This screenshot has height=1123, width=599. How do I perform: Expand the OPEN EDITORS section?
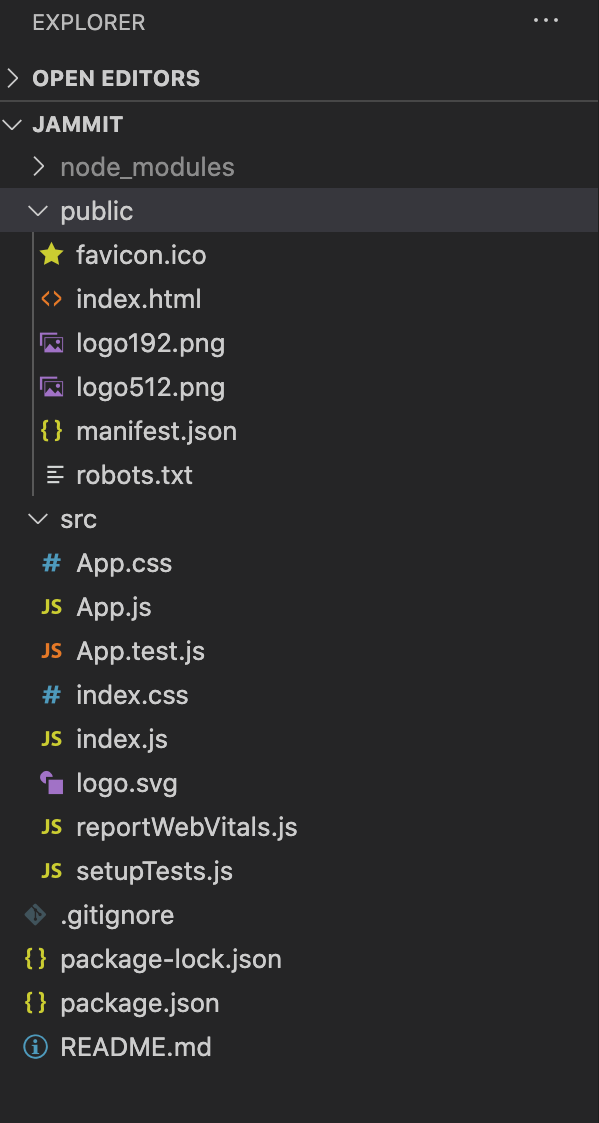13,77
